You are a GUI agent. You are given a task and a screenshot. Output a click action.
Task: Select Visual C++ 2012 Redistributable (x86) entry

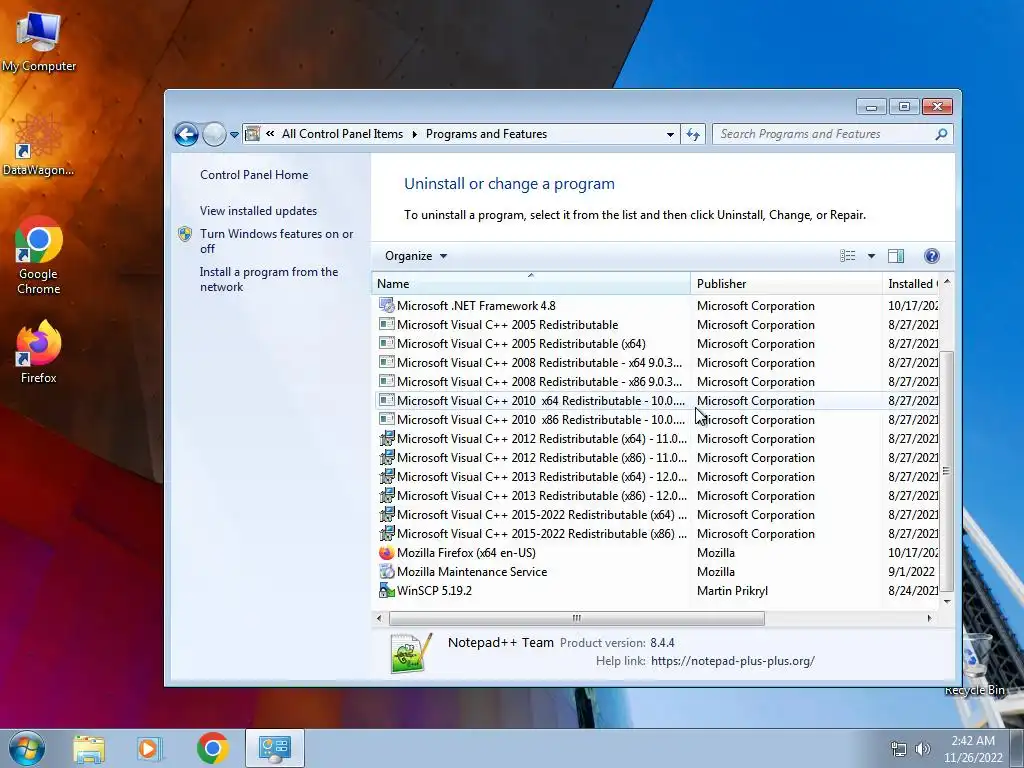[542, 457]
